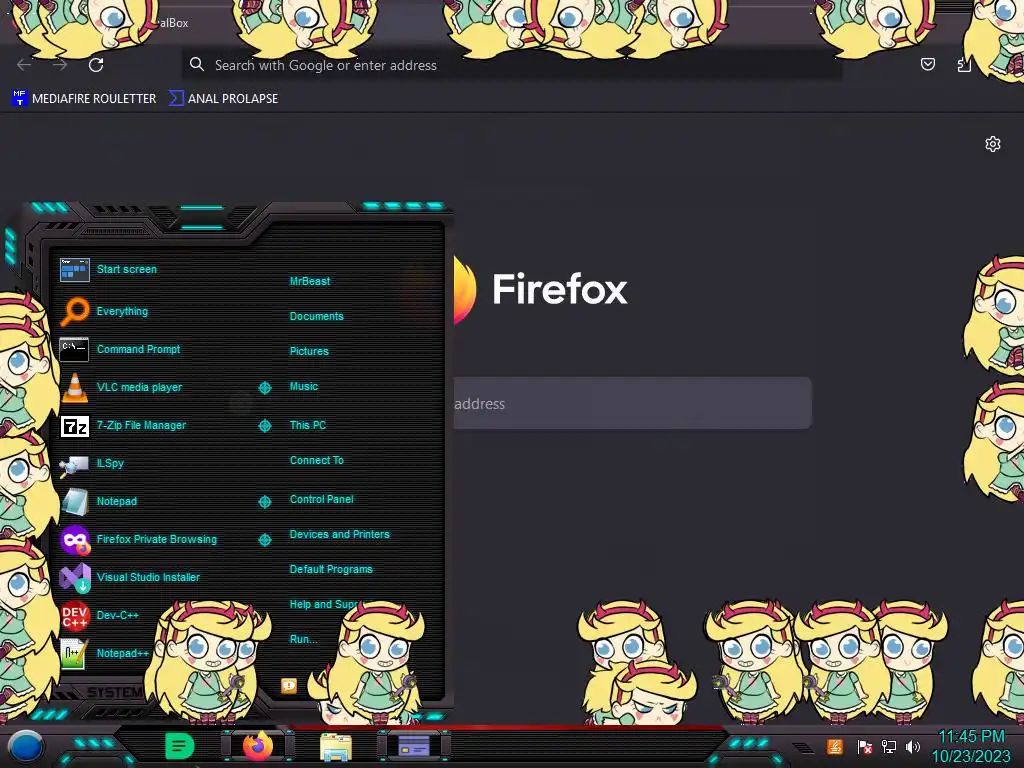
Task: Click the orange icon at the start menu bottom
Action: click(x=289, y=685)
